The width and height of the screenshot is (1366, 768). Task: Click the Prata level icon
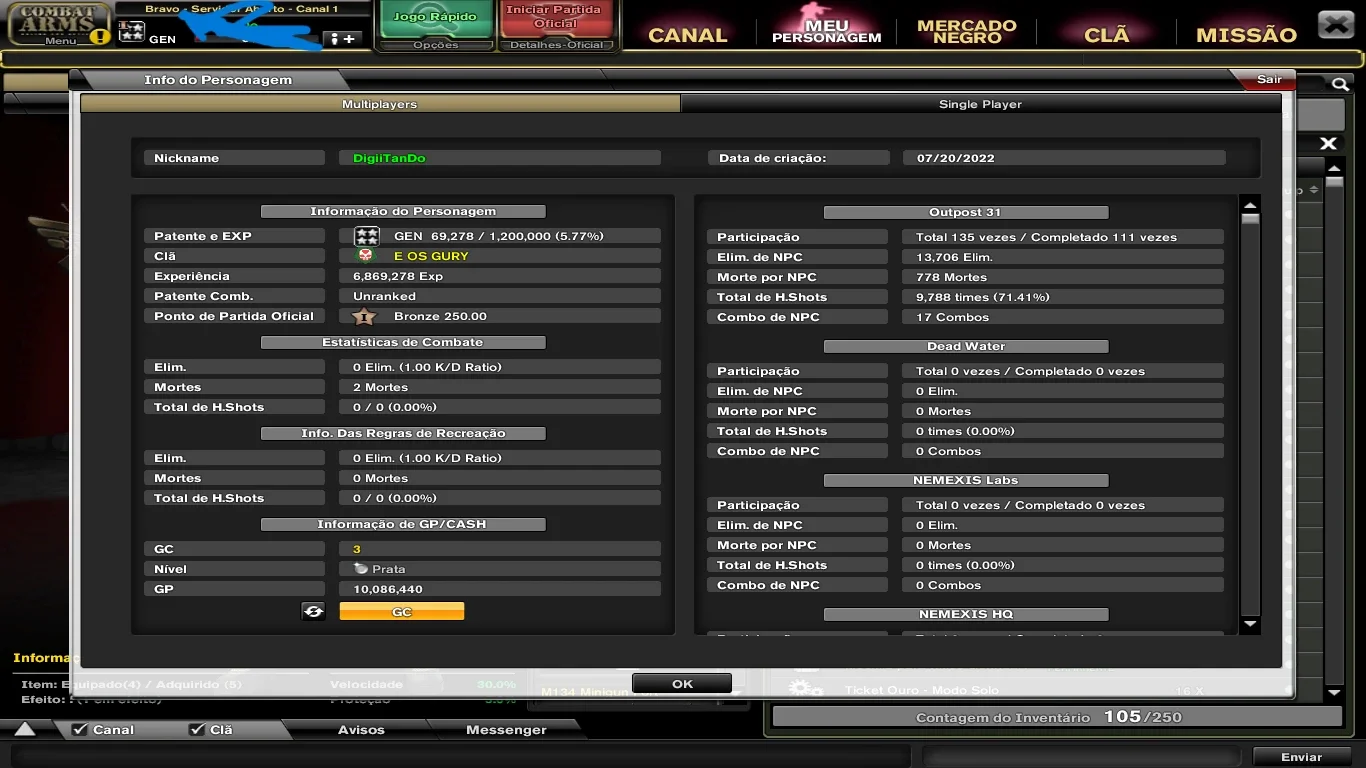[x=361, y=568]
